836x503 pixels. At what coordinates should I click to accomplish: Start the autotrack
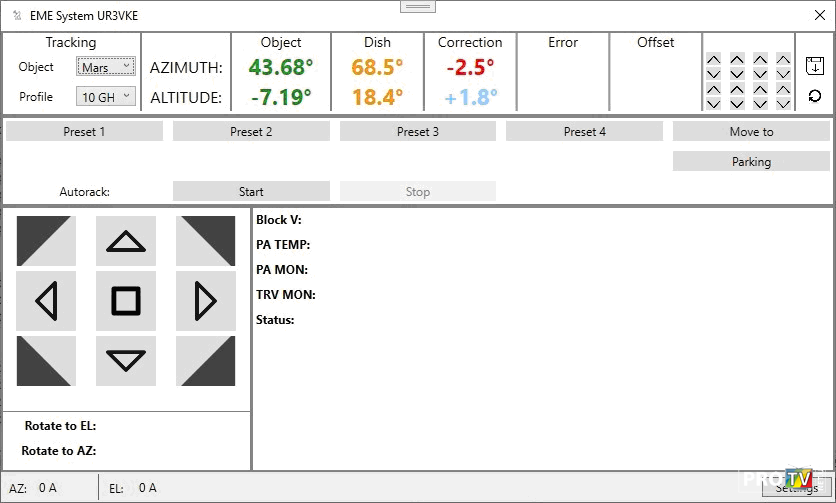(x=251, y=191)
